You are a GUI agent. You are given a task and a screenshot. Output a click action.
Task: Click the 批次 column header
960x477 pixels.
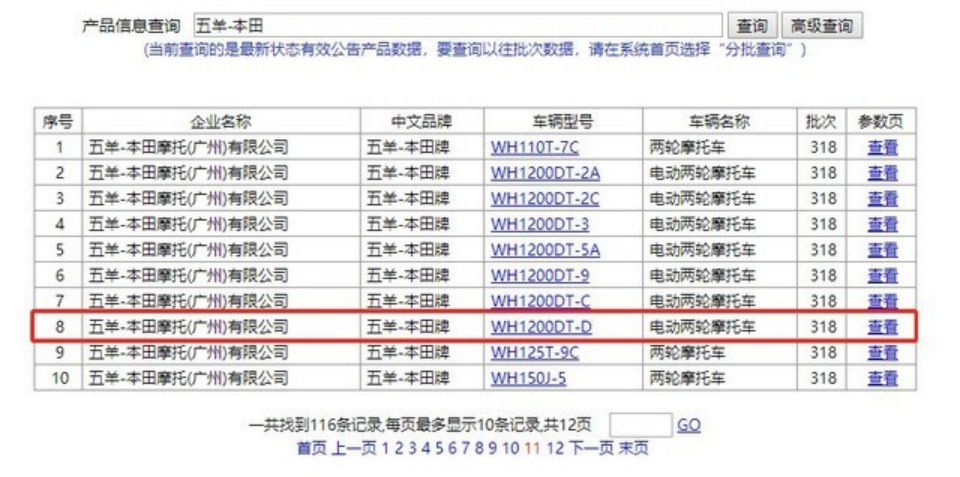pos(821,122)
